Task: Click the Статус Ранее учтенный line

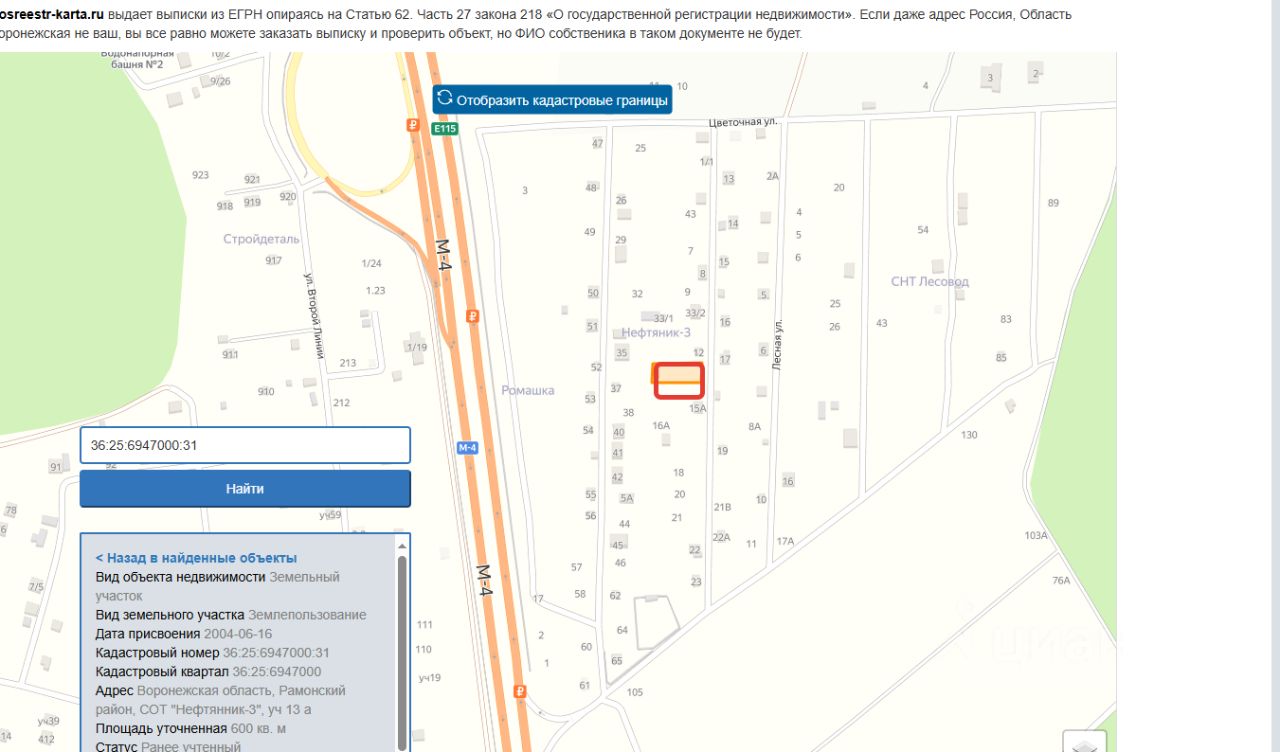Action: click(168, 747)
